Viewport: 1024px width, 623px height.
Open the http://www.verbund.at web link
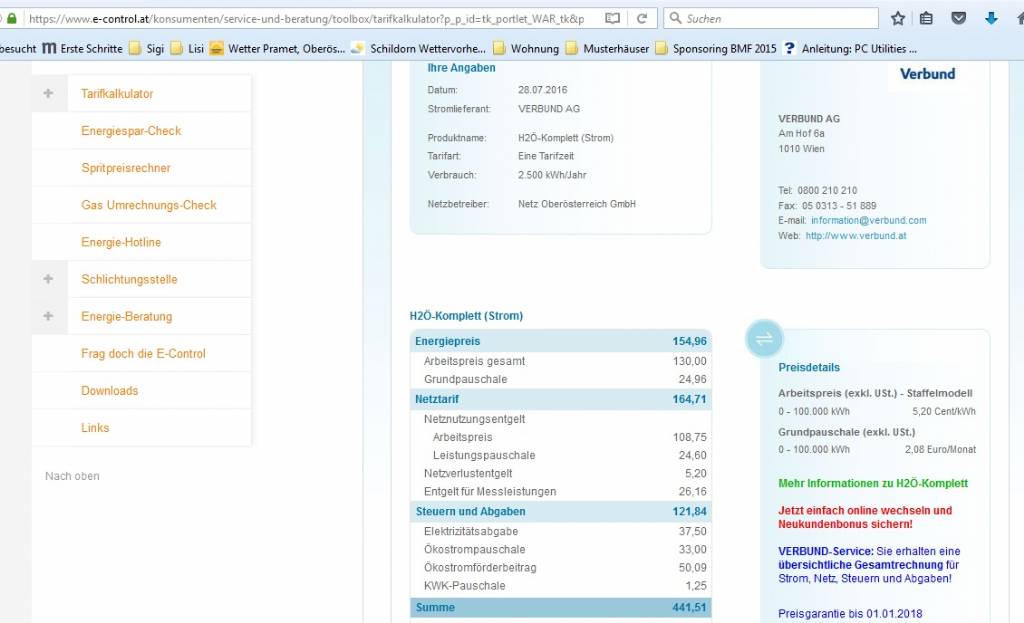856,236
